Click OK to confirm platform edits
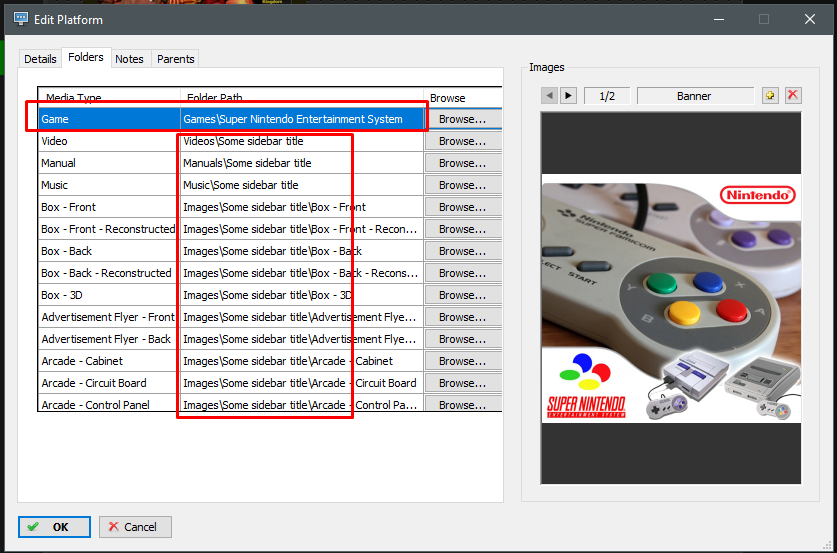The width and height of the screenshot is (837, 553). [x=54, y=527]
